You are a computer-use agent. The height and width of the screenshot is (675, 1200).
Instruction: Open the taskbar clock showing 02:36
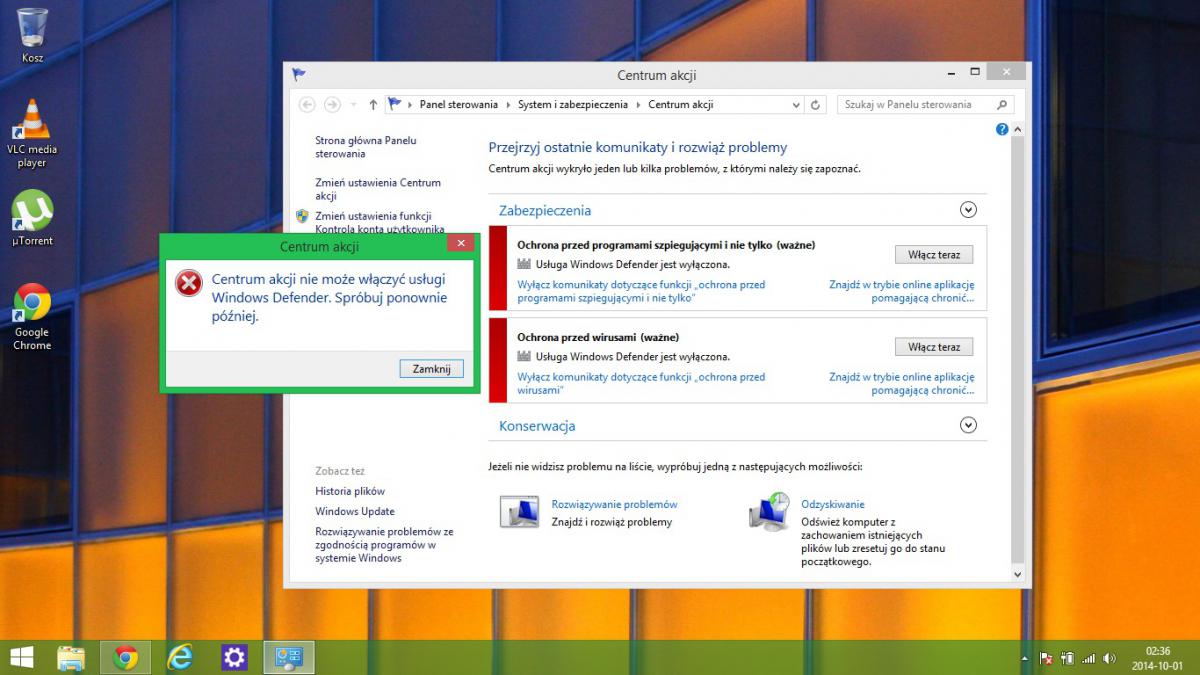[x=1157, y=658]
